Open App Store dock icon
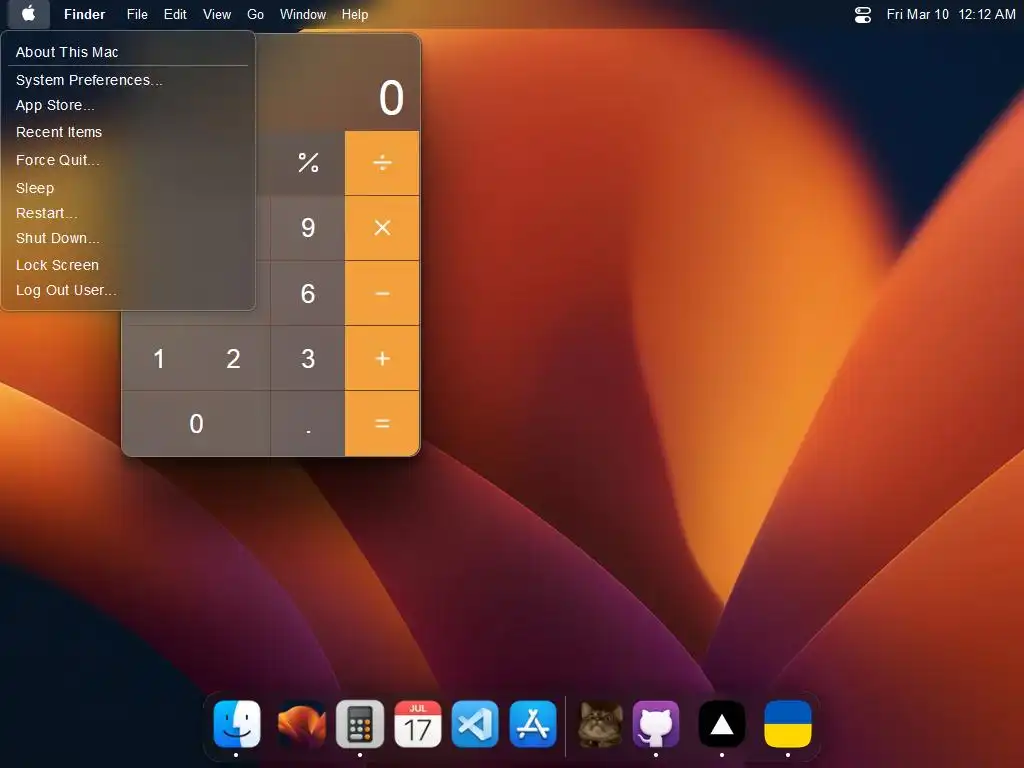The width and height of the screenshot is (1024, 768). click(x=533, y=724)
